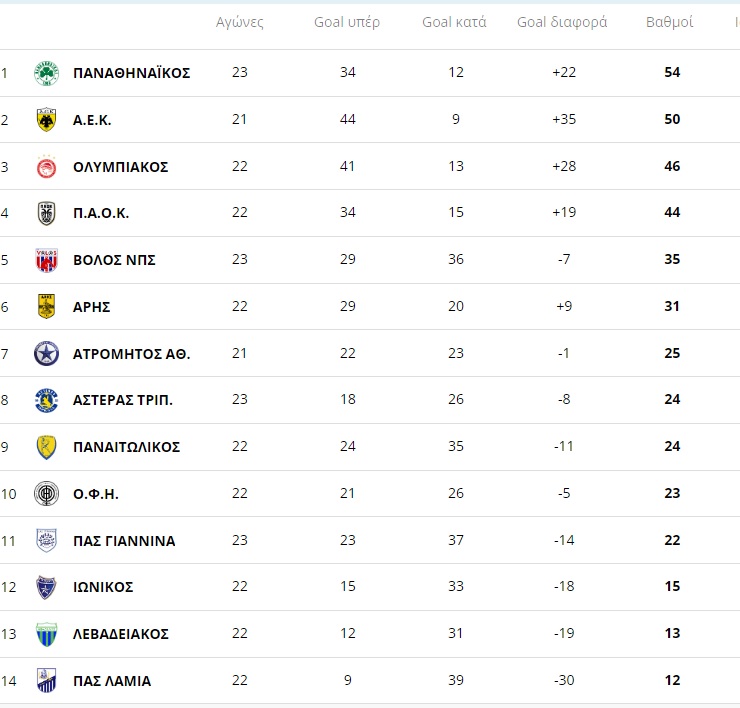Open the ΙΩΝΙΚΟΣ team name link
Viewport: 740px width, 708px height.
tap(103, 587)
